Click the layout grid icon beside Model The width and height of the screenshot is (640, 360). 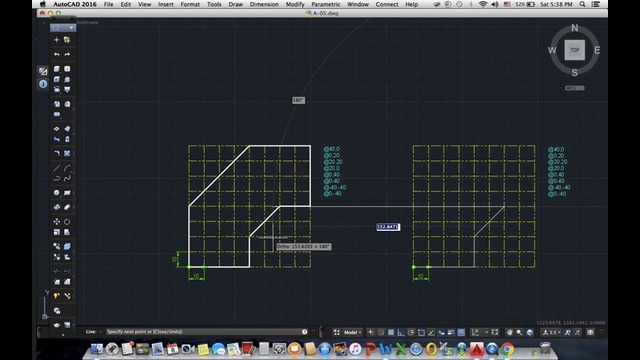(337, 332)
